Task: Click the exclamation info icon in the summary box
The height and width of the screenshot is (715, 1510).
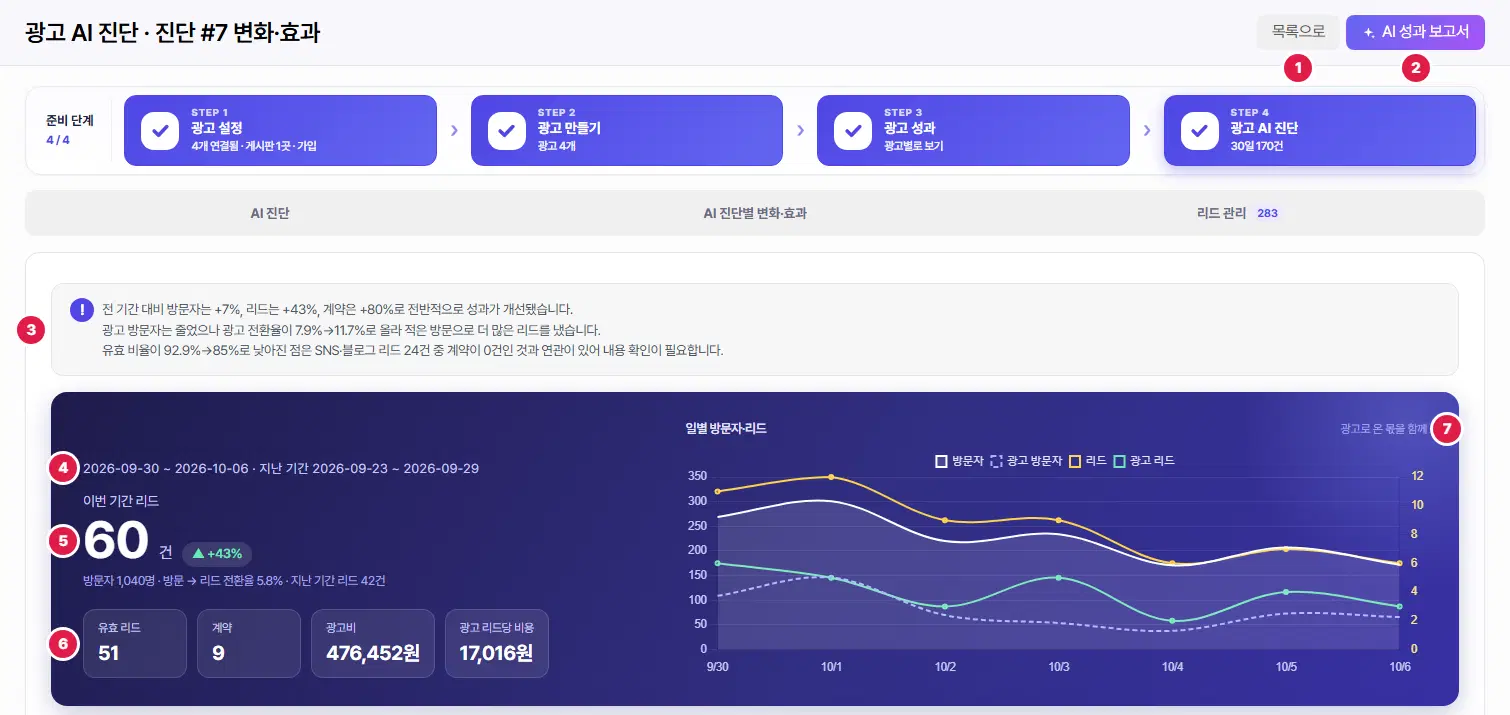Action: (82, 309)
